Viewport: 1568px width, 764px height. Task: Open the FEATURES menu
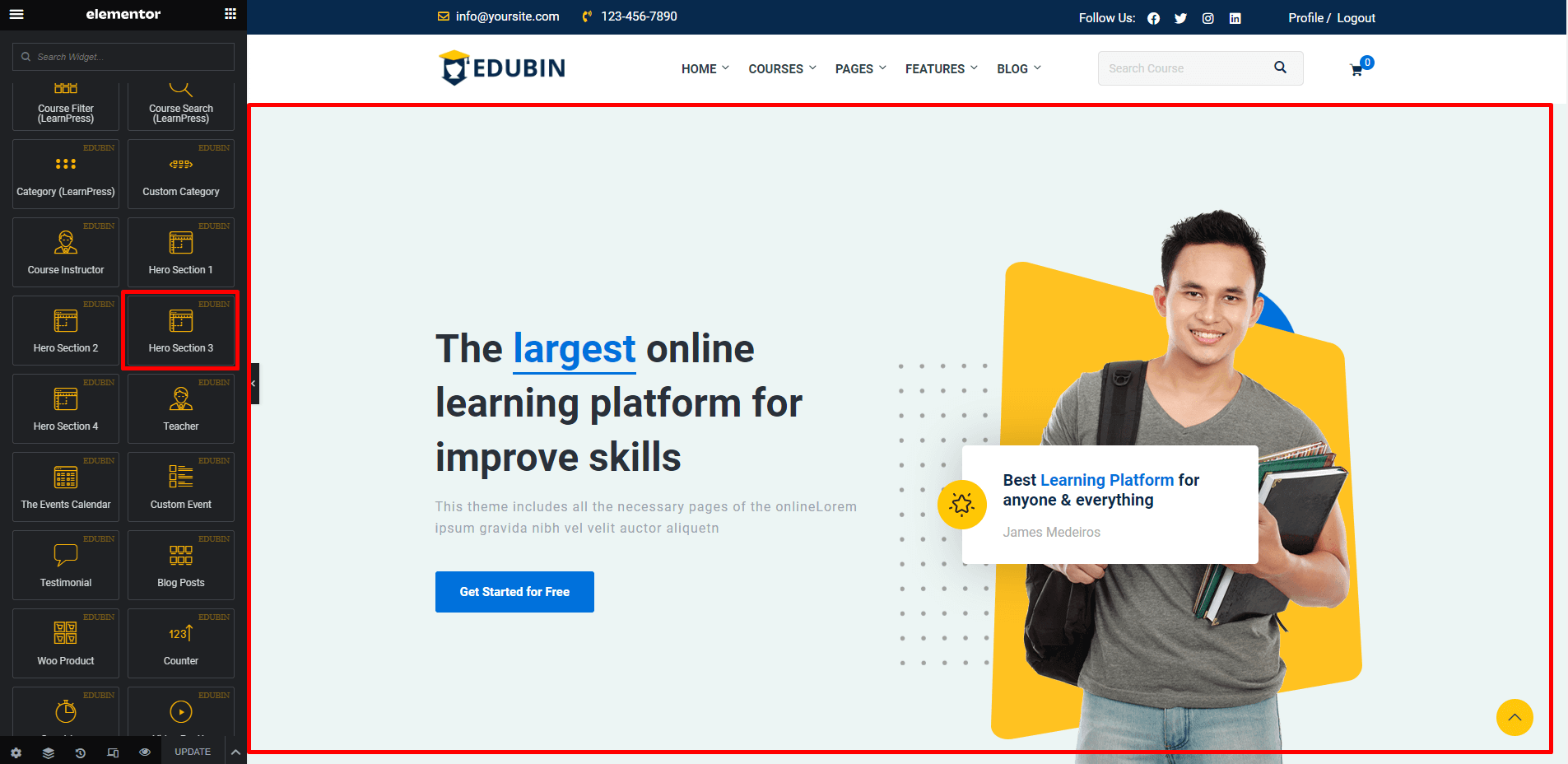pyautogui.click(x=941, y=69)
